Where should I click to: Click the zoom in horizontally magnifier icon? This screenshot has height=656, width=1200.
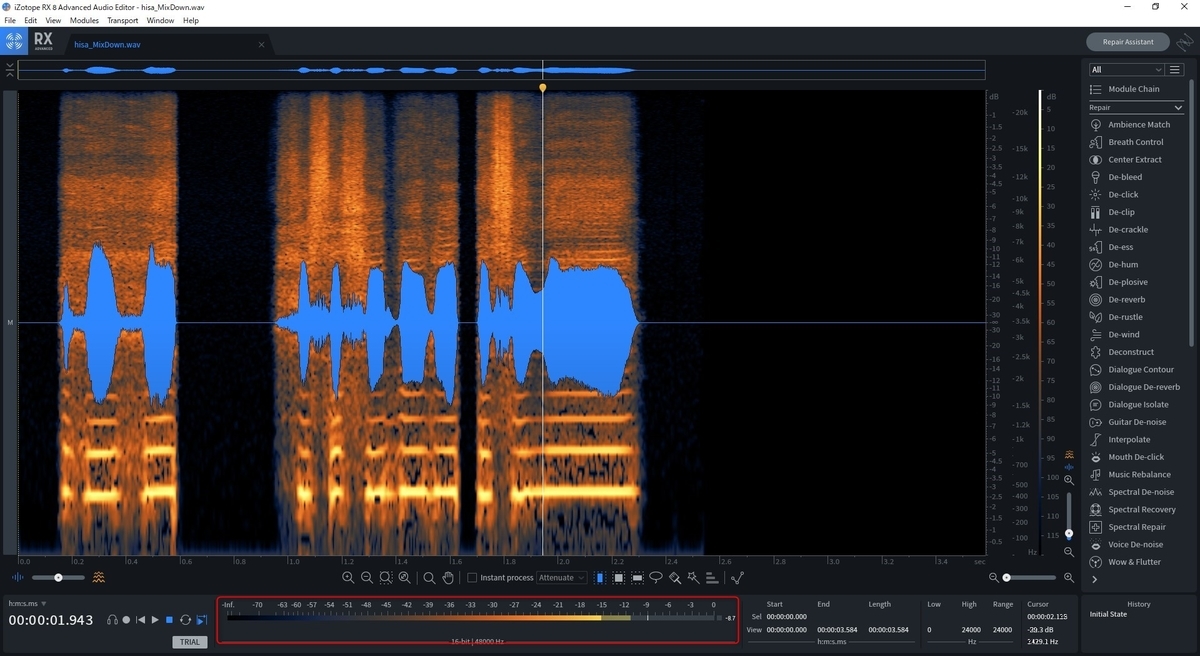348,577
